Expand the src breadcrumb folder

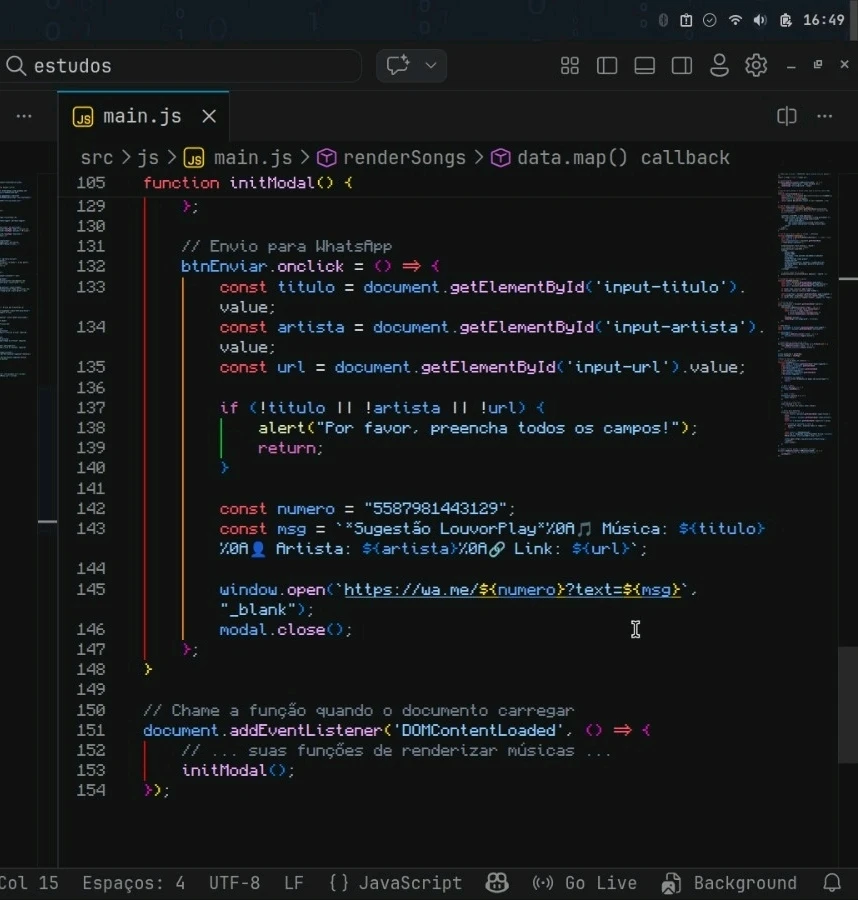click(x=96, y=158)
